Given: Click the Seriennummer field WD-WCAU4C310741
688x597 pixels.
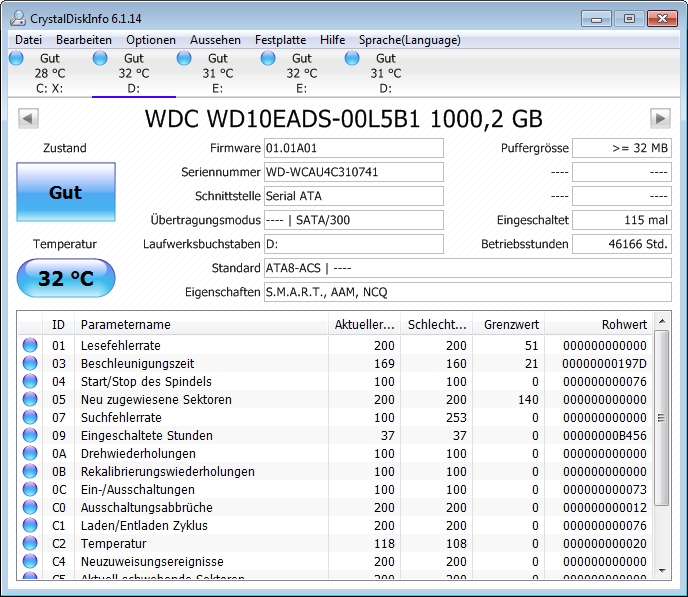Looking at the screenshot, I should coord(354,172).
